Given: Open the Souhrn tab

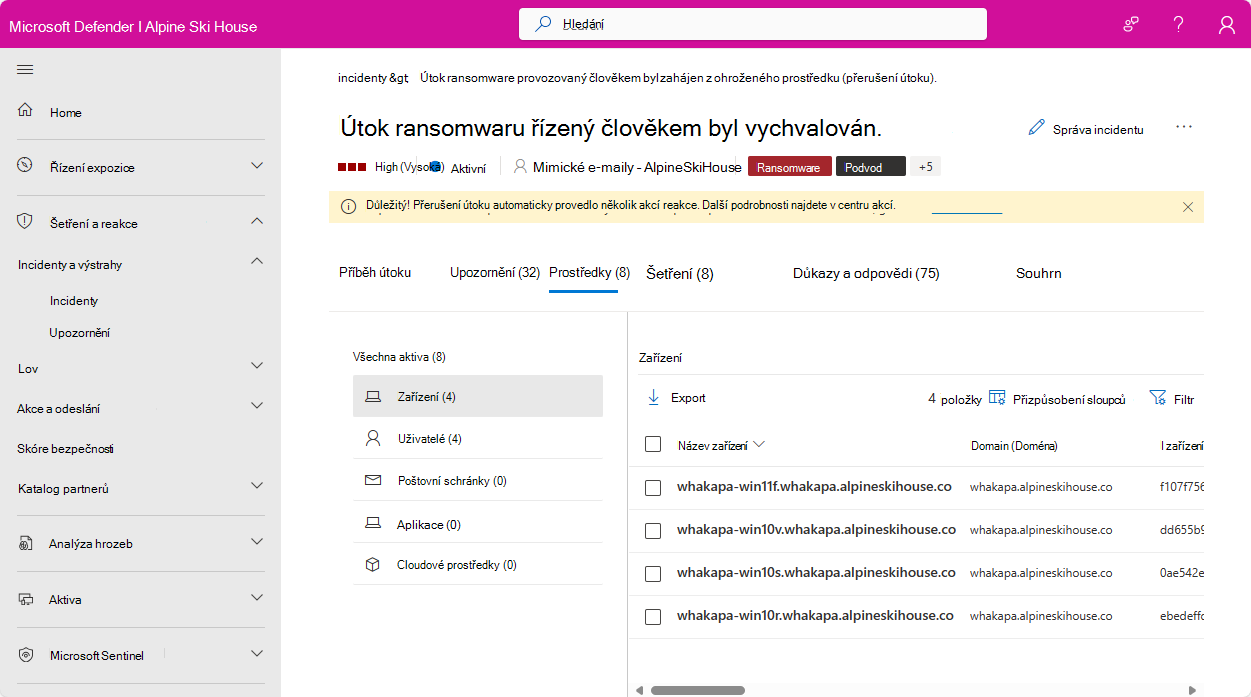Looking at the screenshot, I should (x=1039, y=273).
